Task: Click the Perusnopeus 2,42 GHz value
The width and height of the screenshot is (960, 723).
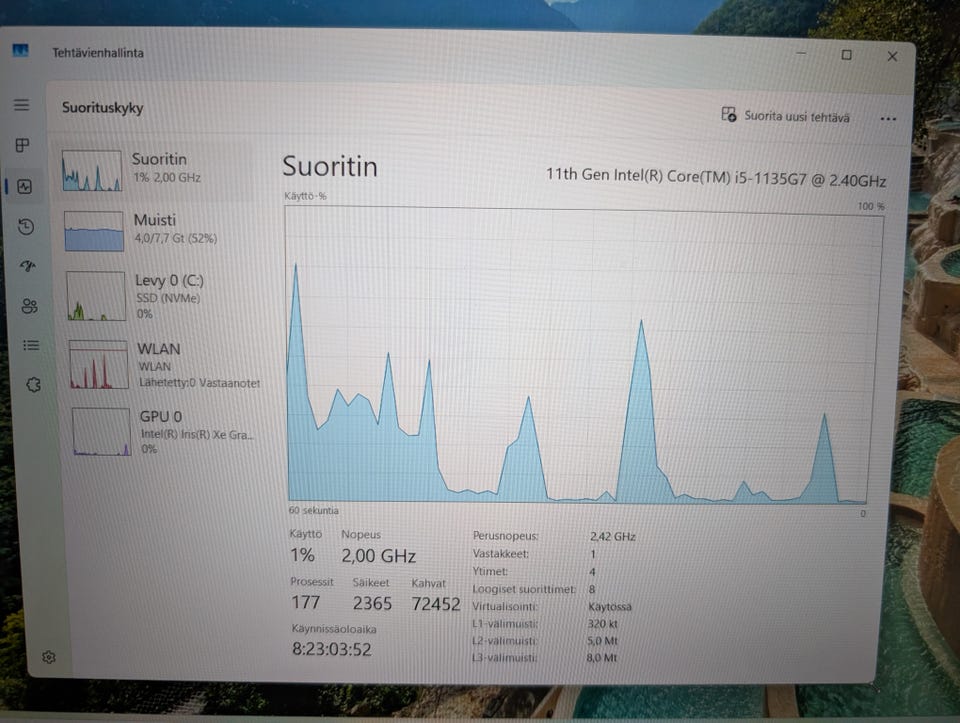Action: point(612,536)
